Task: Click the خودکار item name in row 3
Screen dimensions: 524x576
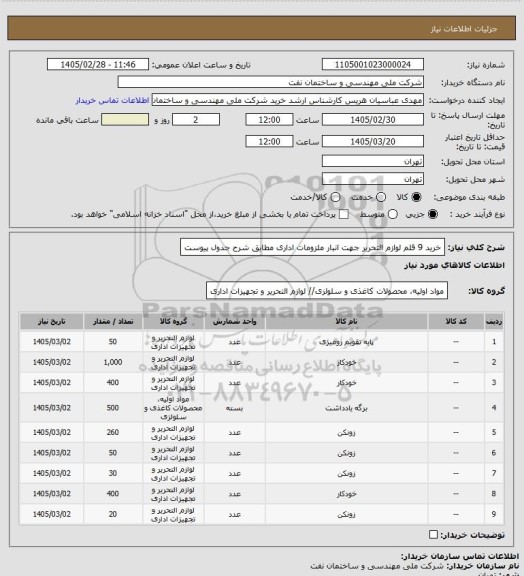Action: click(346, 383)
